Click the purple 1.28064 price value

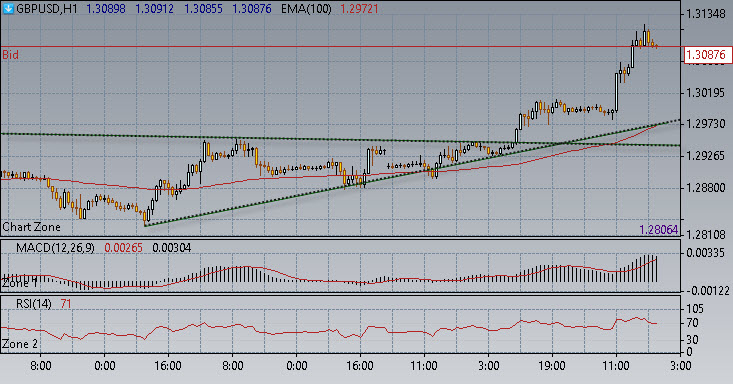pyautogui.click(x=658, y=230)
